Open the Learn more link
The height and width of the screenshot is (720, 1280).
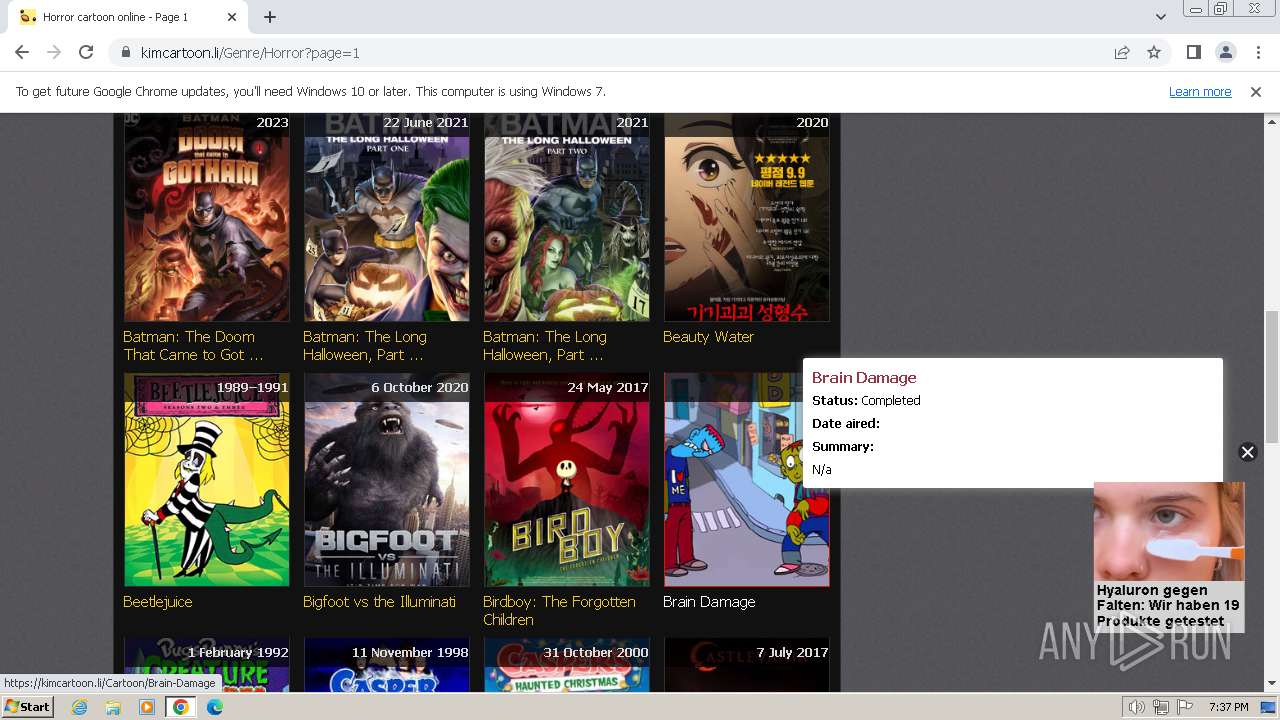tap(1200, 91)
